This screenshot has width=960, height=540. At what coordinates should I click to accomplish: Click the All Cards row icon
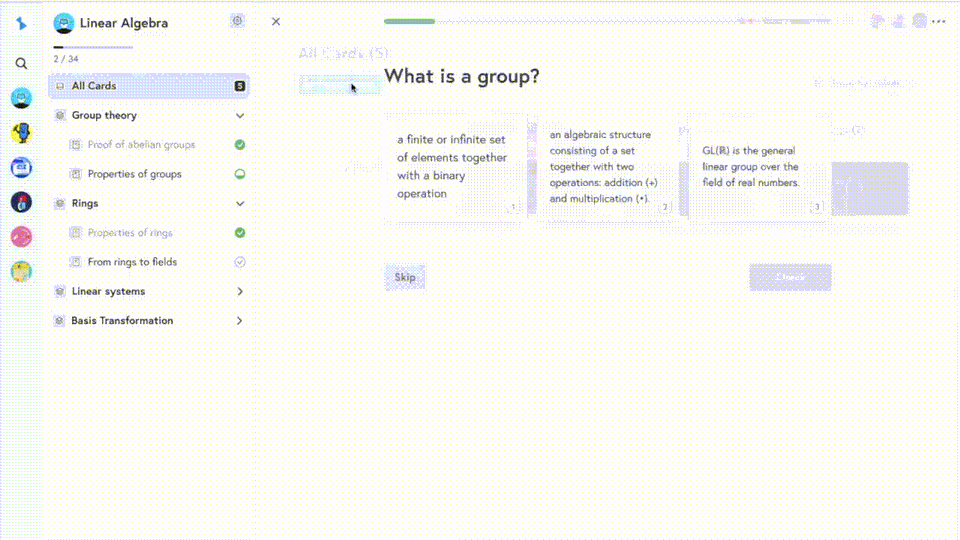[x=60, y=86]
